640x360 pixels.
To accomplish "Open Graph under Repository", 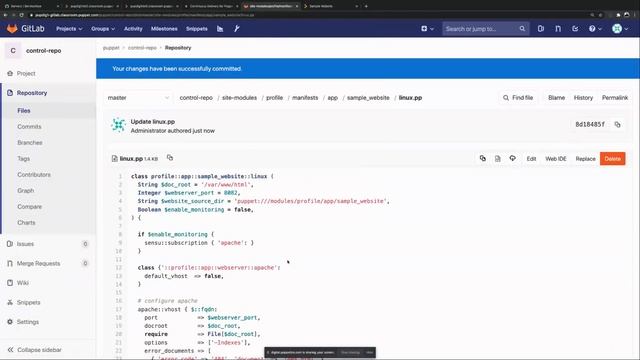I will point(26,191).
